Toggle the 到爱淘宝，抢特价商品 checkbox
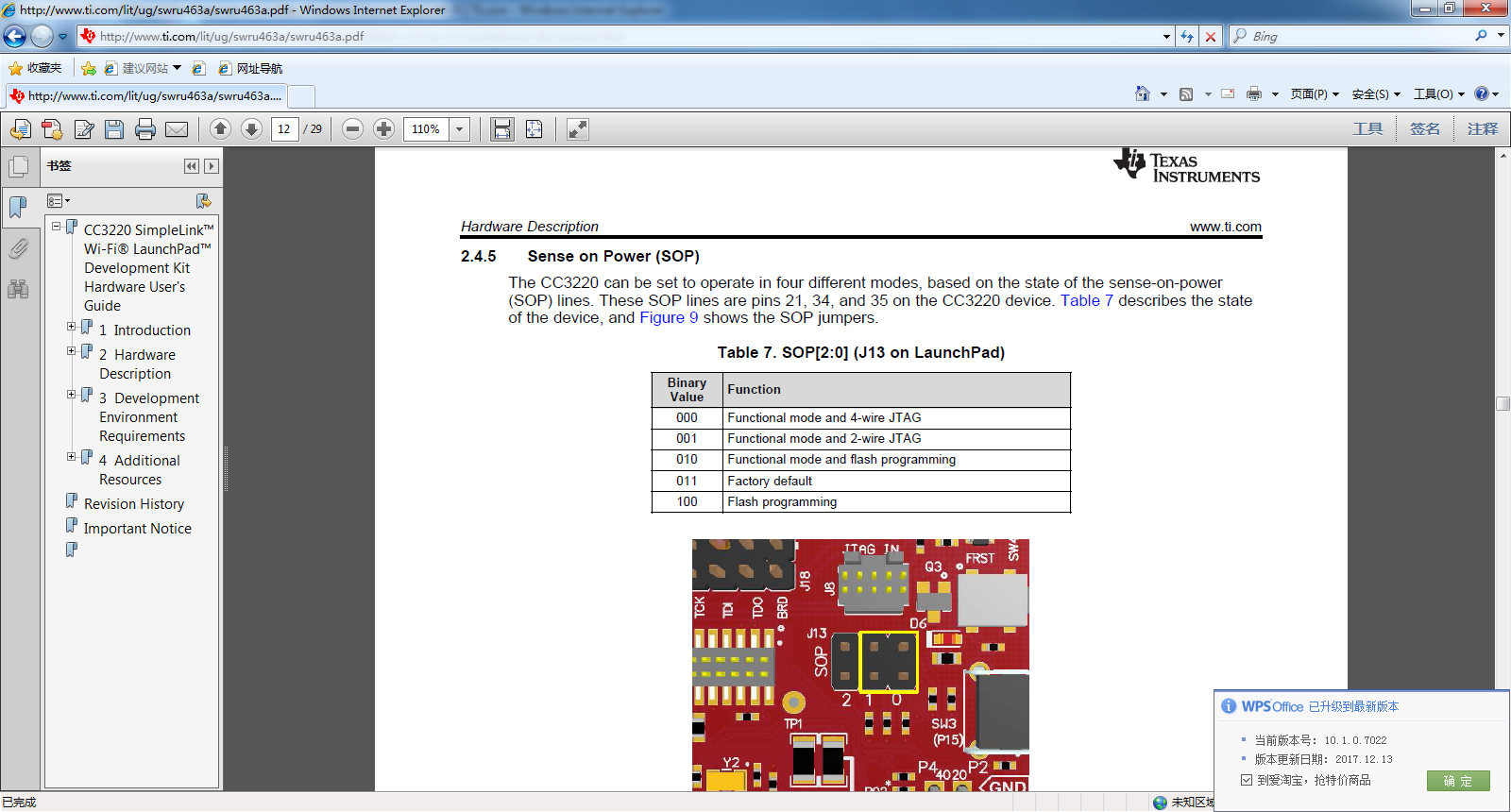1511x812 pixels. (1247, 780)
